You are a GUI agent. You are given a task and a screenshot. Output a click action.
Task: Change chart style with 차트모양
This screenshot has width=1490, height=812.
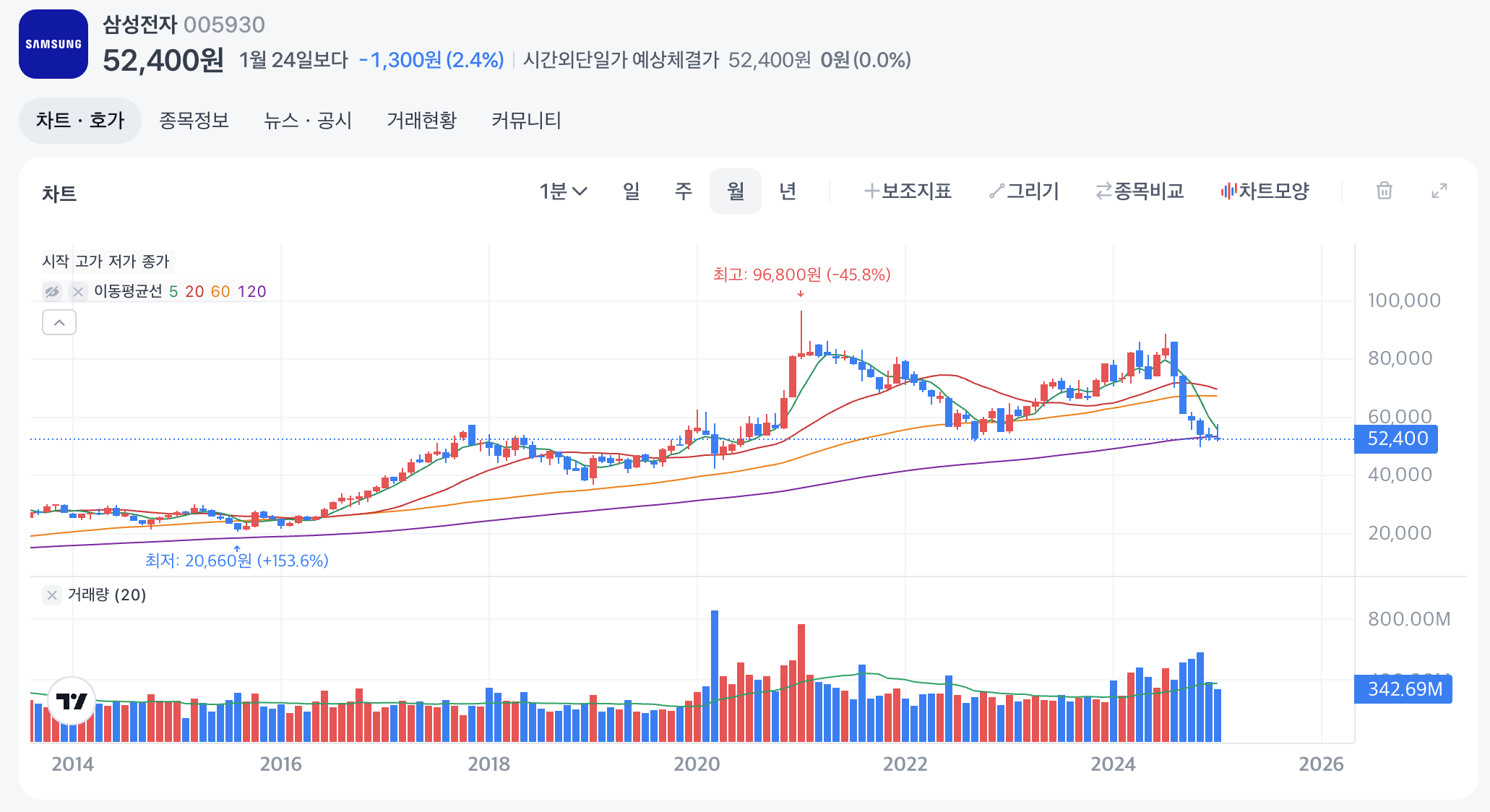(1265, 191)
